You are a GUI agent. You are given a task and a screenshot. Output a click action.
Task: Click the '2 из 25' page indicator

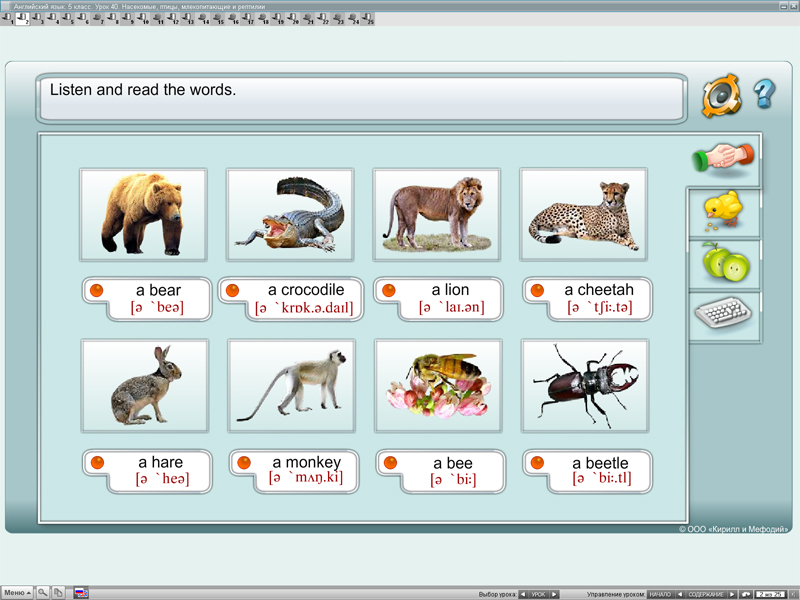(770, 594)
